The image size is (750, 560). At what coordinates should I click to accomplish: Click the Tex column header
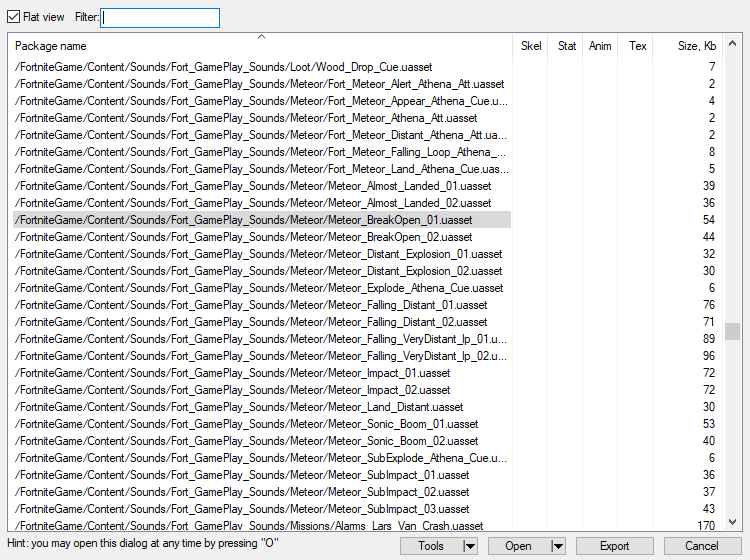pyautogui.click(x=637, y=46)
